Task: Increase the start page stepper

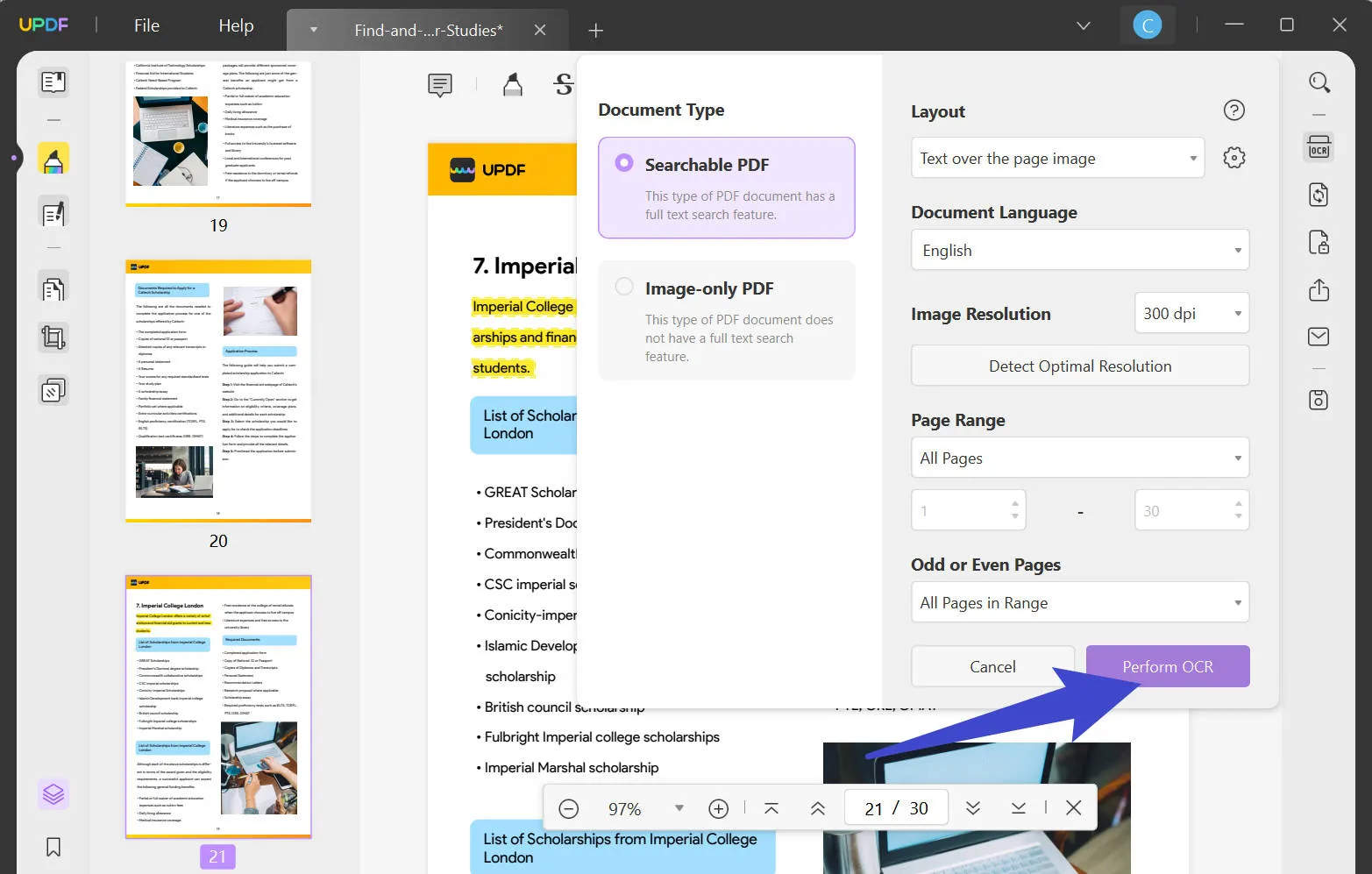Action: point(1015,504)
